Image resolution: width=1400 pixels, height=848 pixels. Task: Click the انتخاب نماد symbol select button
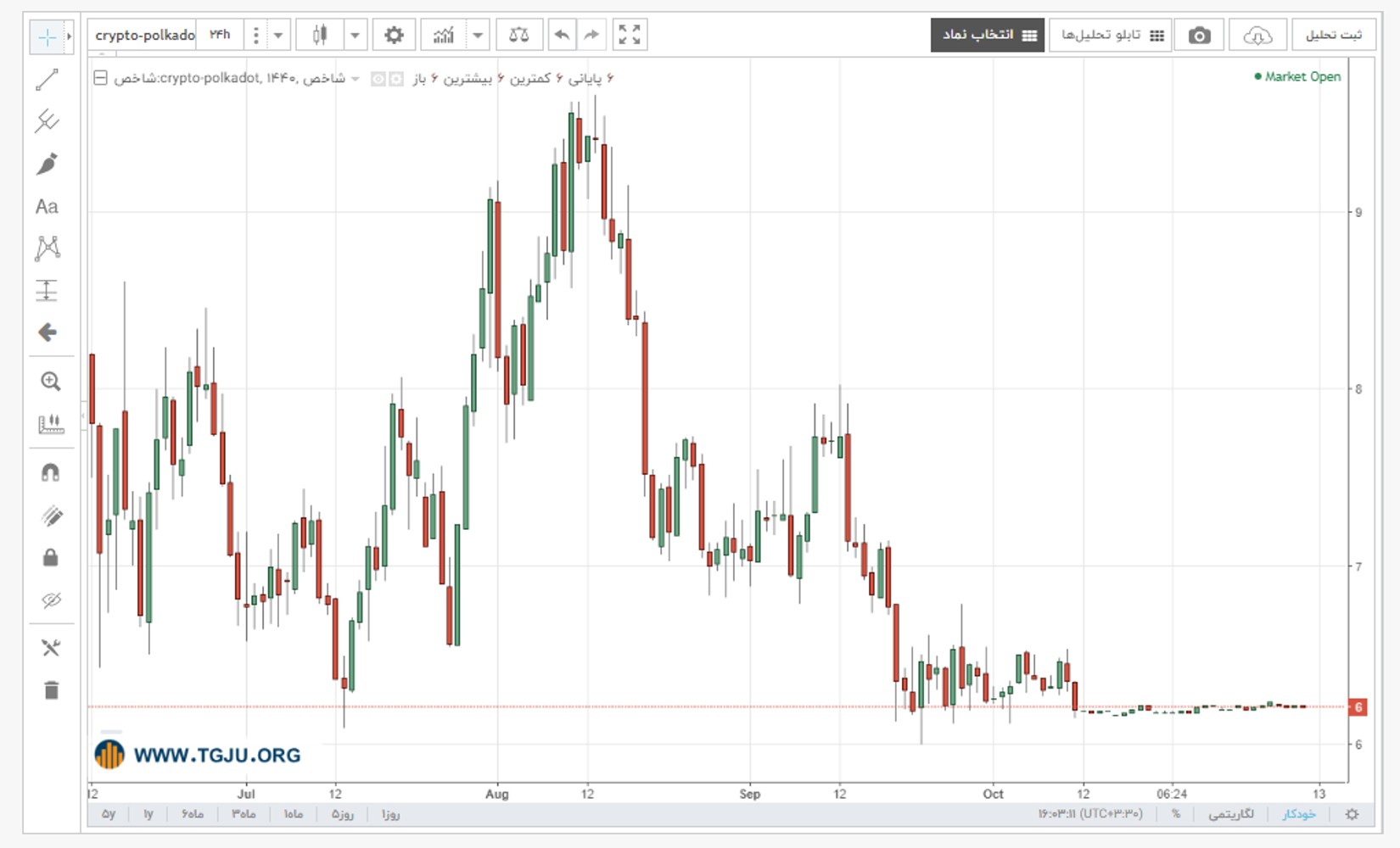point(988,36)
